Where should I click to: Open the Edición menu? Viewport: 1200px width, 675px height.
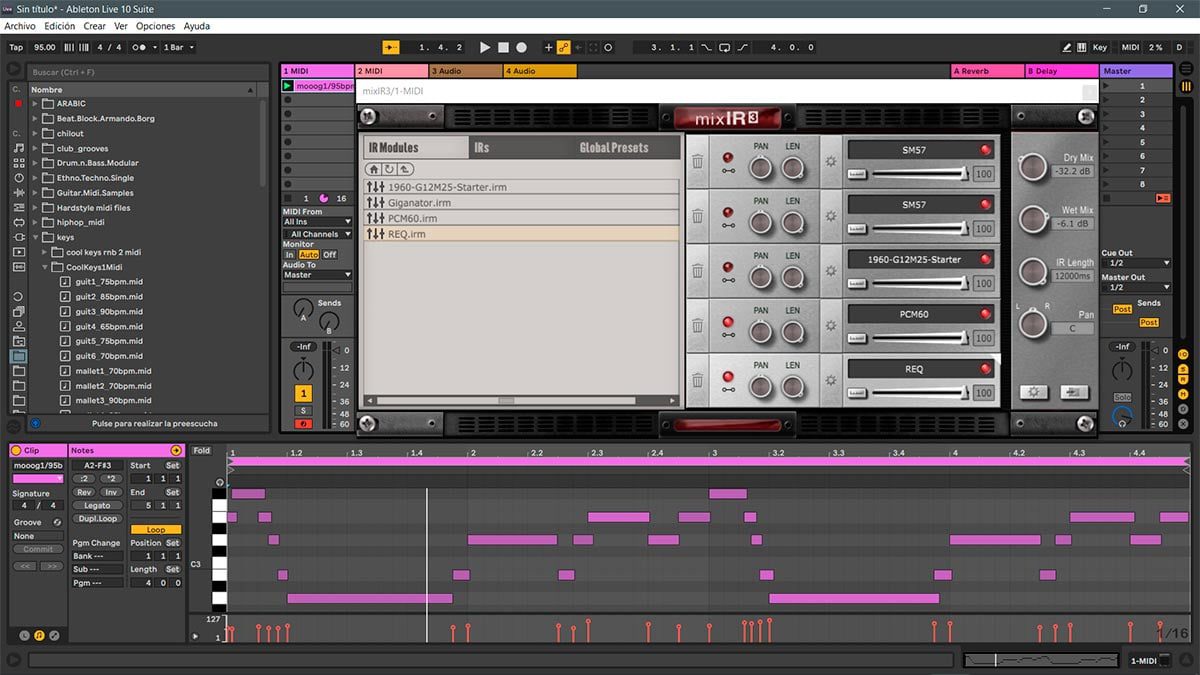tap(60, 26)
